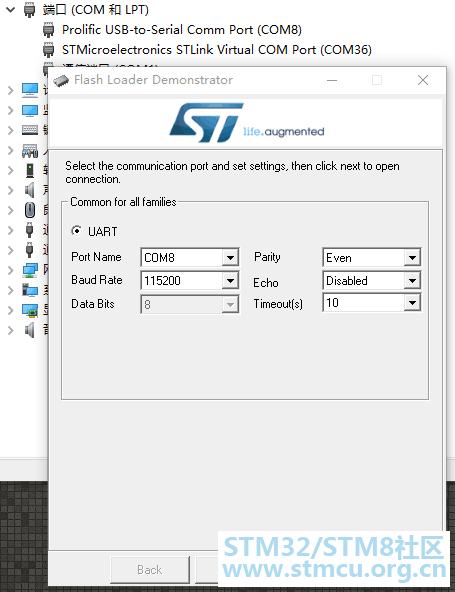Screen dimensions: 455x592
Task: Click the Back button
Action: coord(150,569)
